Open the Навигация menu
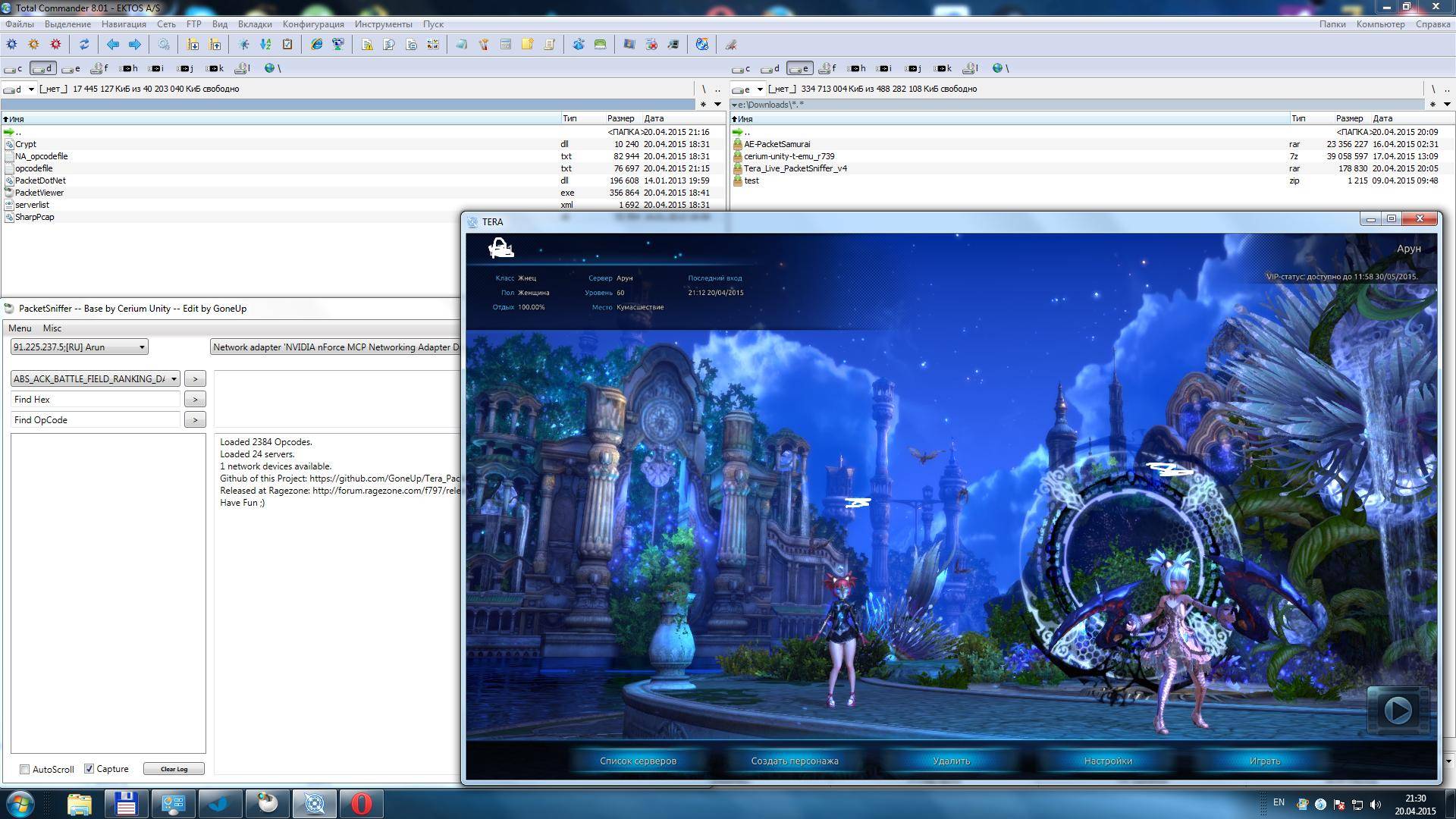Image resolution: width=1456 pixels, height=819 pixels. click(124, 24)
